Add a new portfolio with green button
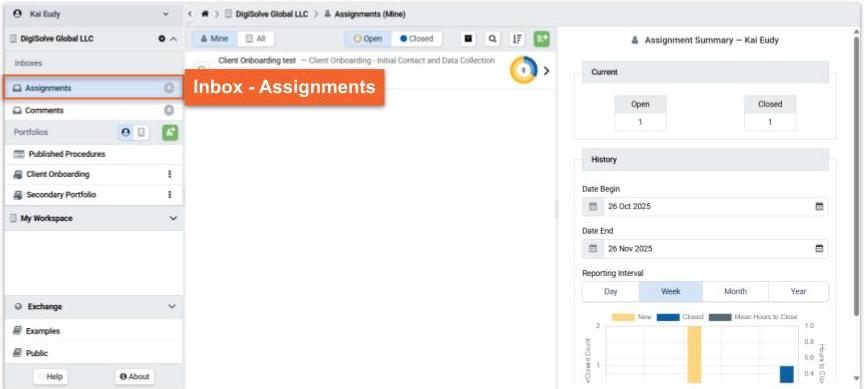 click(x=170, y=132)
